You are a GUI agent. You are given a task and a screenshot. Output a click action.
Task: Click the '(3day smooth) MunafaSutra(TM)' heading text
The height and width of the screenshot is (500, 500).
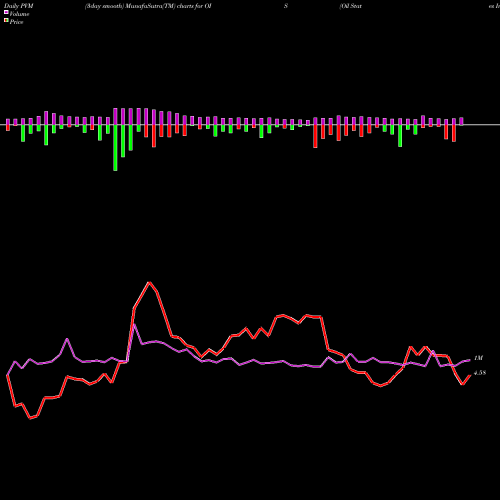(130, 6)
